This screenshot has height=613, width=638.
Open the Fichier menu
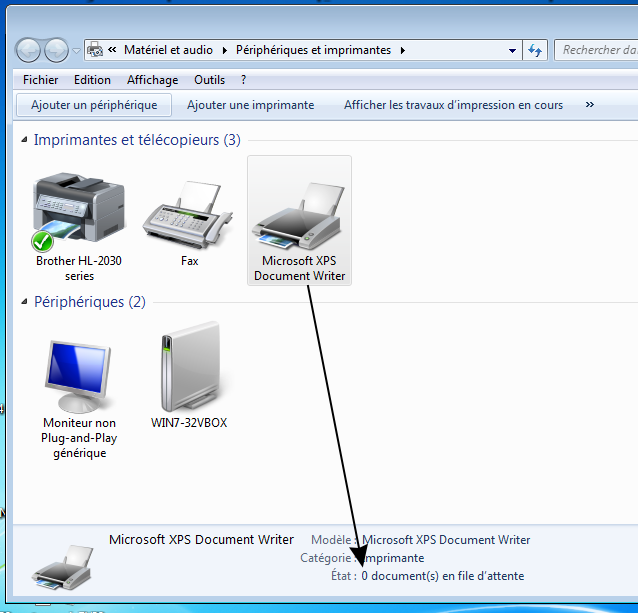tap(40, 80)
